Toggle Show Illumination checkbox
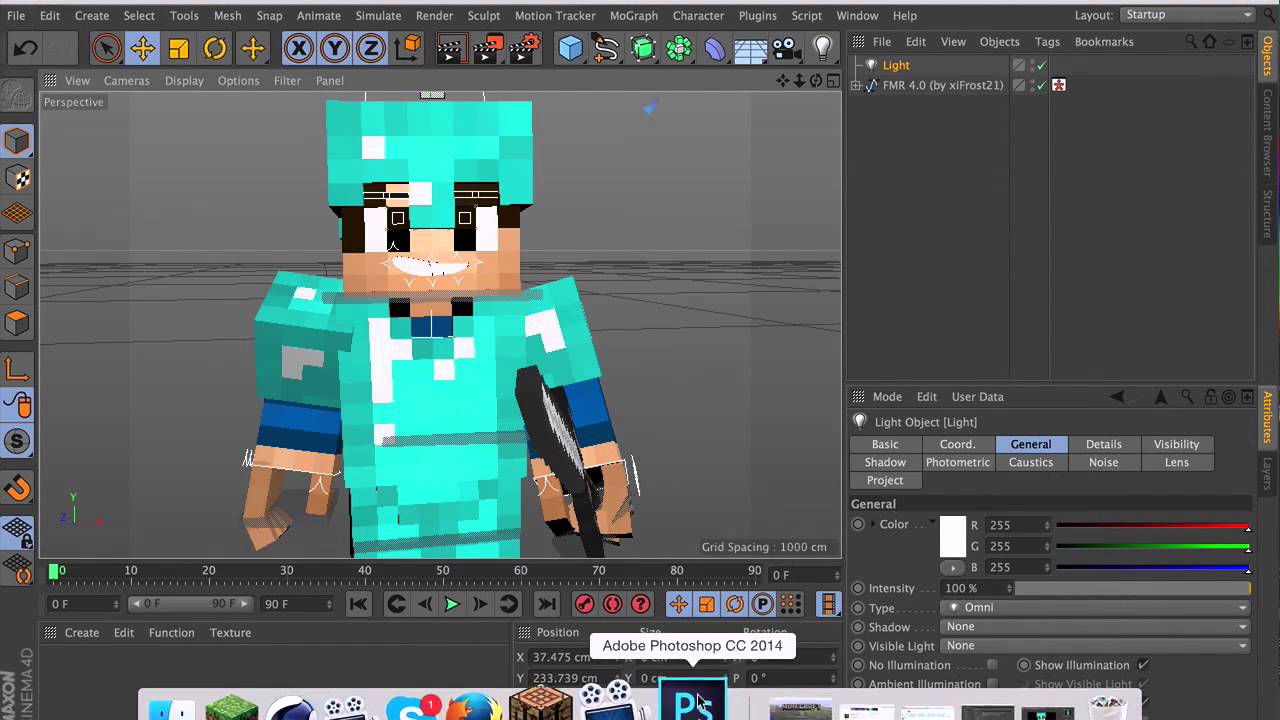Screen dimensions: 1280x720 tap(1143, 665)
